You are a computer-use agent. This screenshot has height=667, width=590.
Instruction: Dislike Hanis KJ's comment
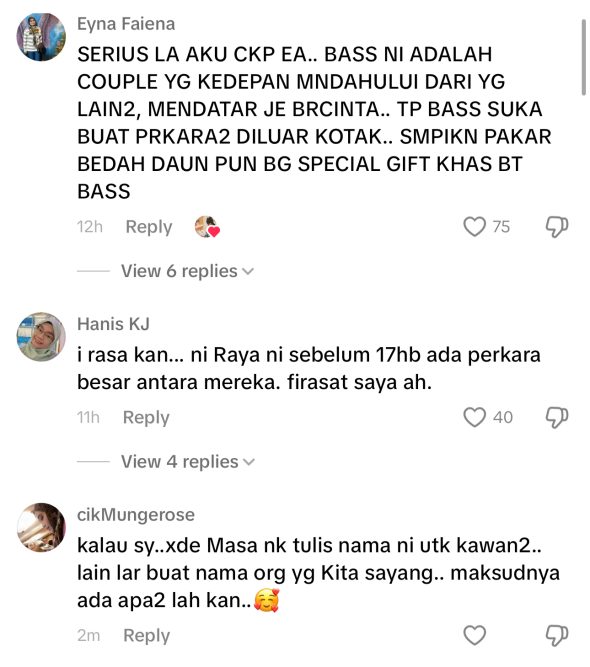[x=557, y=417]
